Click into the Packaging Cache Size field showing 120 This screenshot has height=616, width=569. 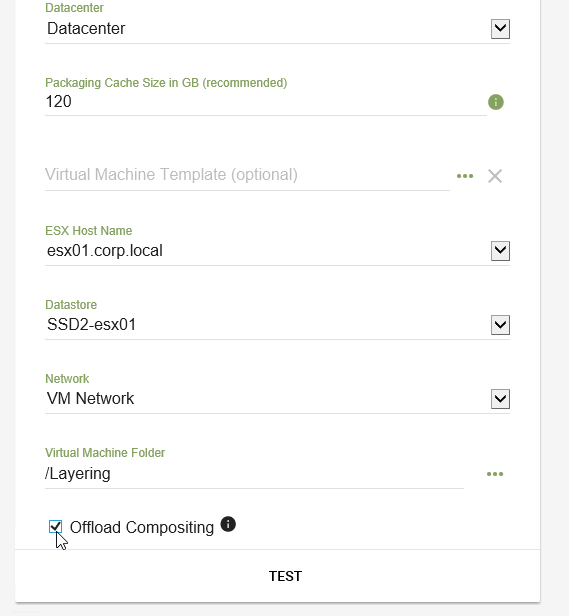click(266, 102)
